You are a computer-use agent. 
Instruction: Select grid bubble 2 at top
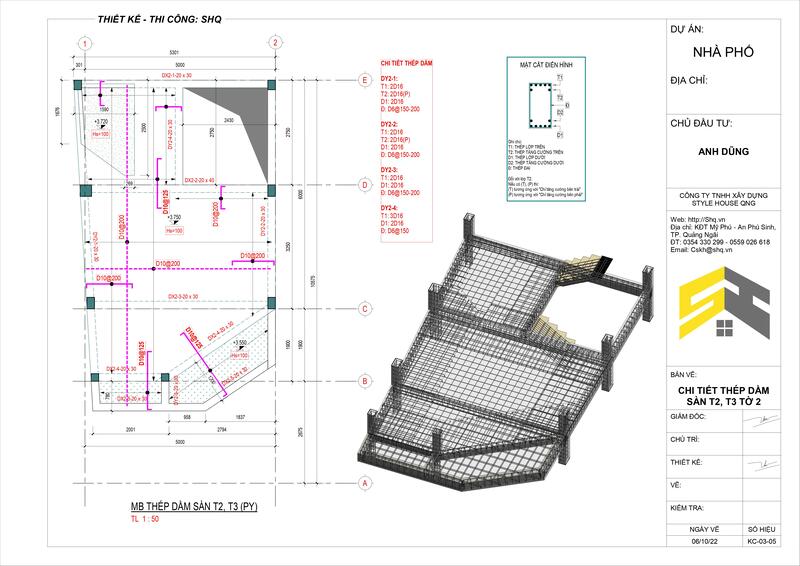click(276, 42)
